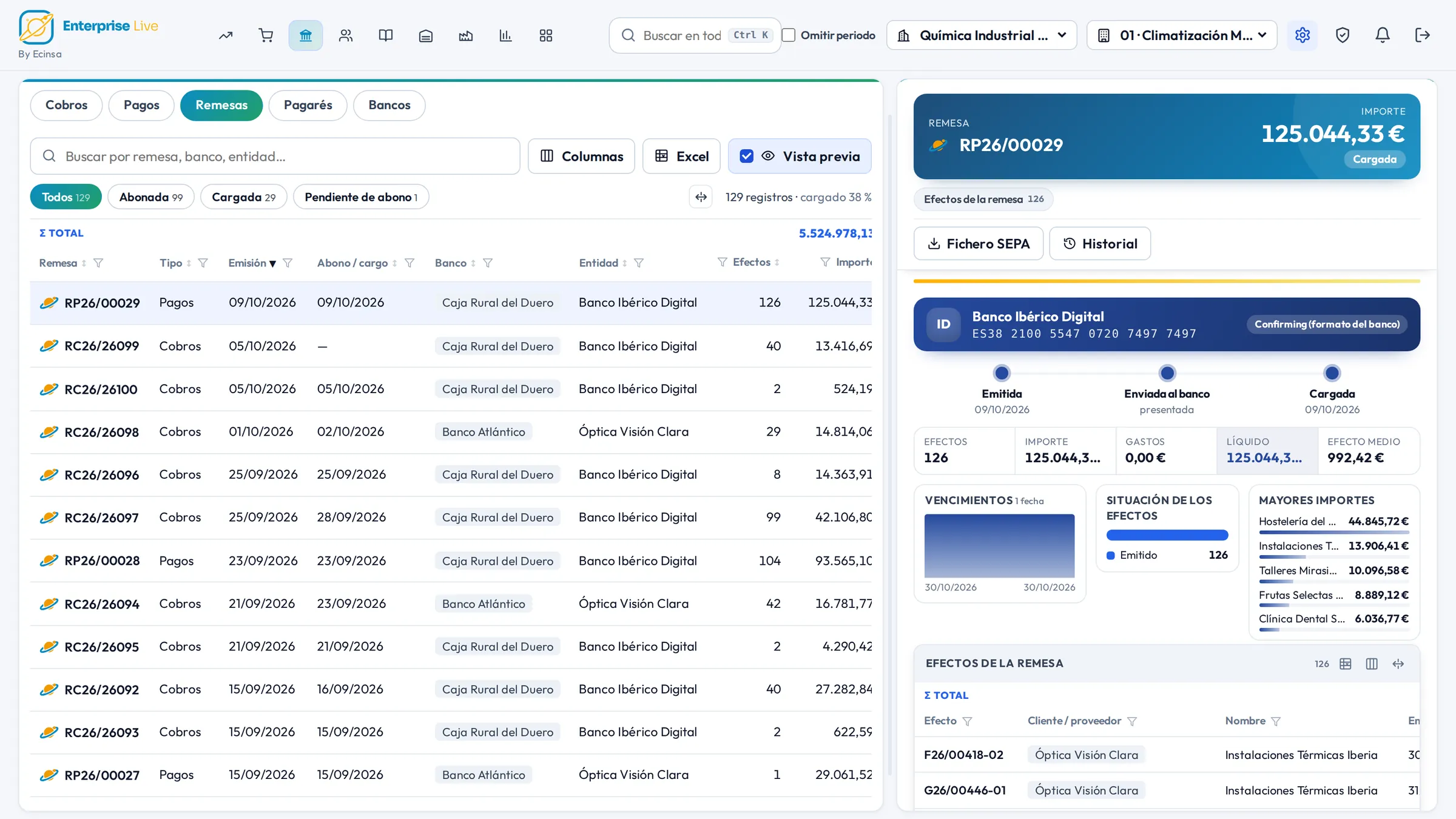Screen dimensions: 1456x819
Task: Expand columns in the table header
Action: (701, 197)
